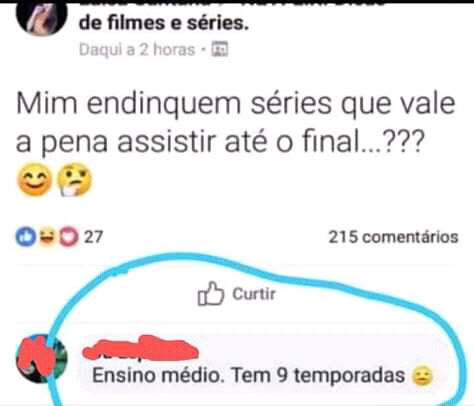Open the post author's profile picture

click(42, 17)
